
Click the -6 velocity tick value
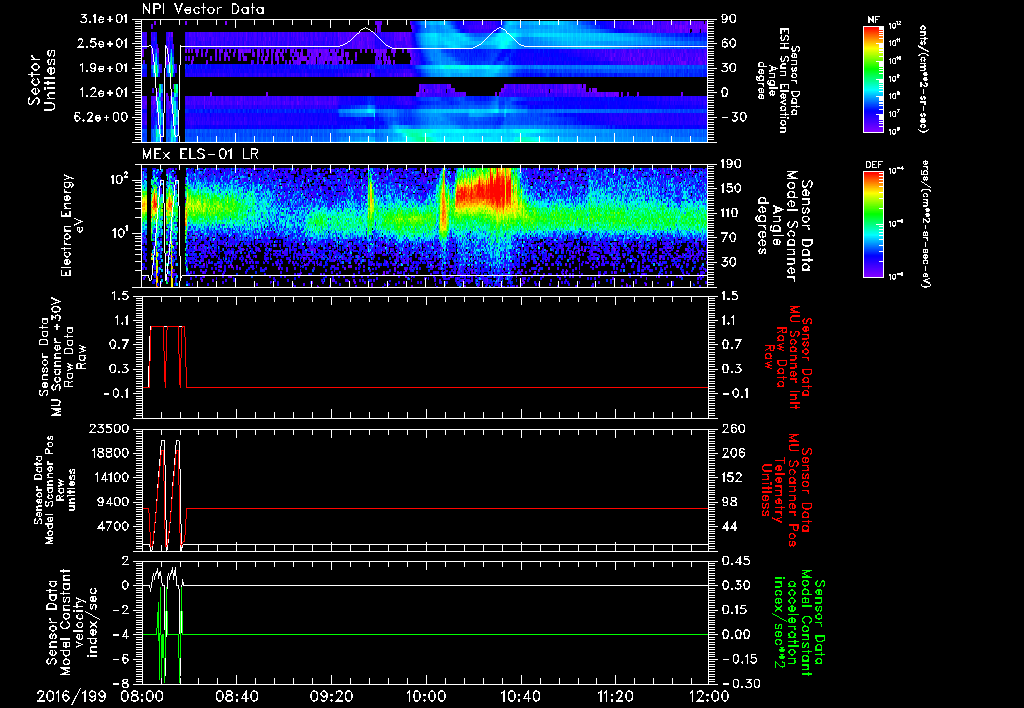point(121,660)
